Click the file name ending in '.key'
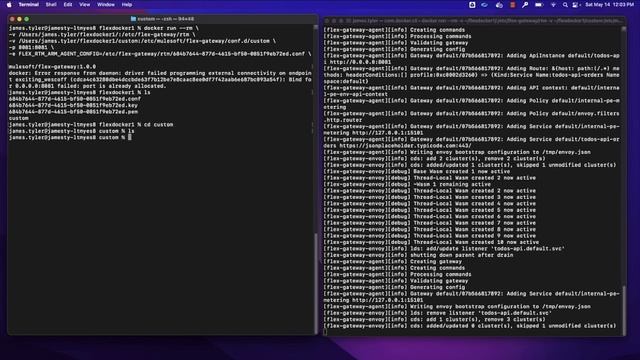The width and height of the screenshot is (640, 360). tap(73, 105)
